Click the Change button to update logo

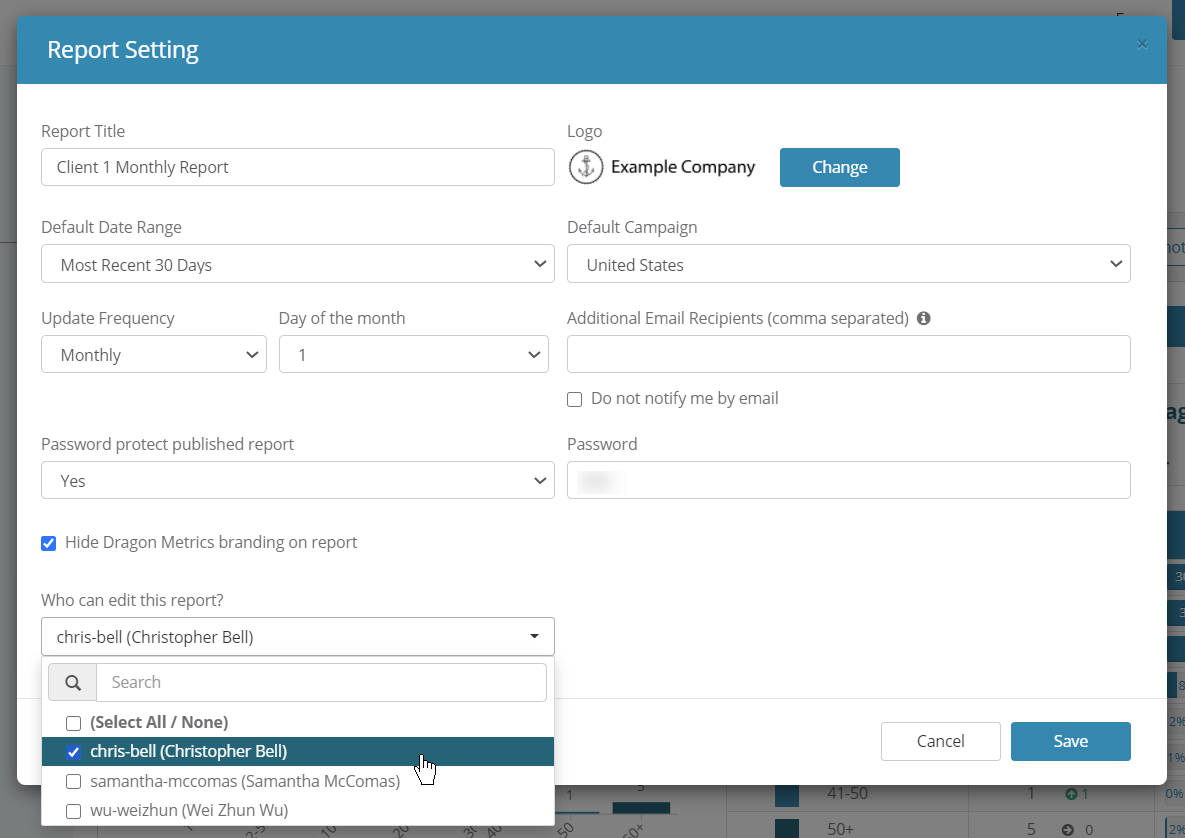tap(839, 167)
